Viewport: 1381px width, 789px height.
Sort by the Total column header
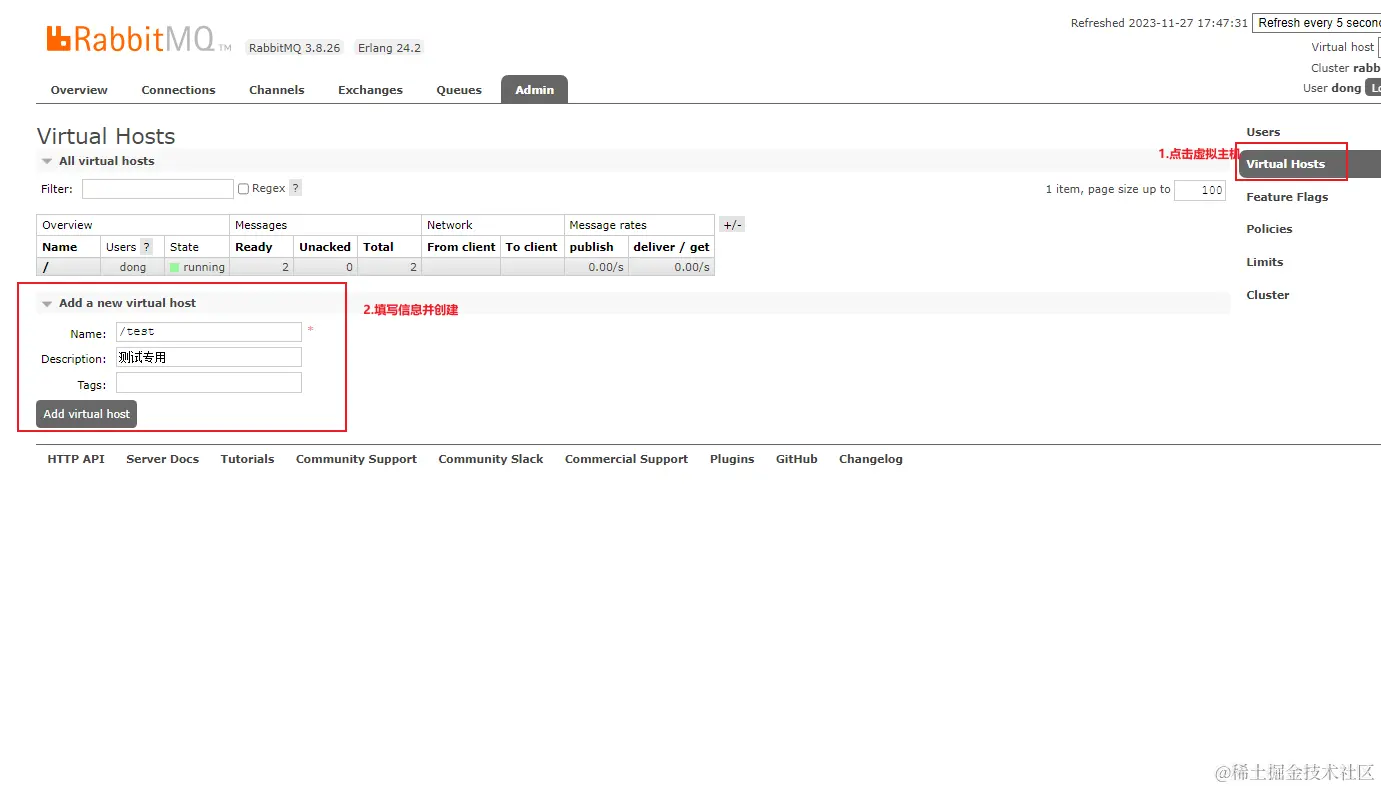pos(378,247)
